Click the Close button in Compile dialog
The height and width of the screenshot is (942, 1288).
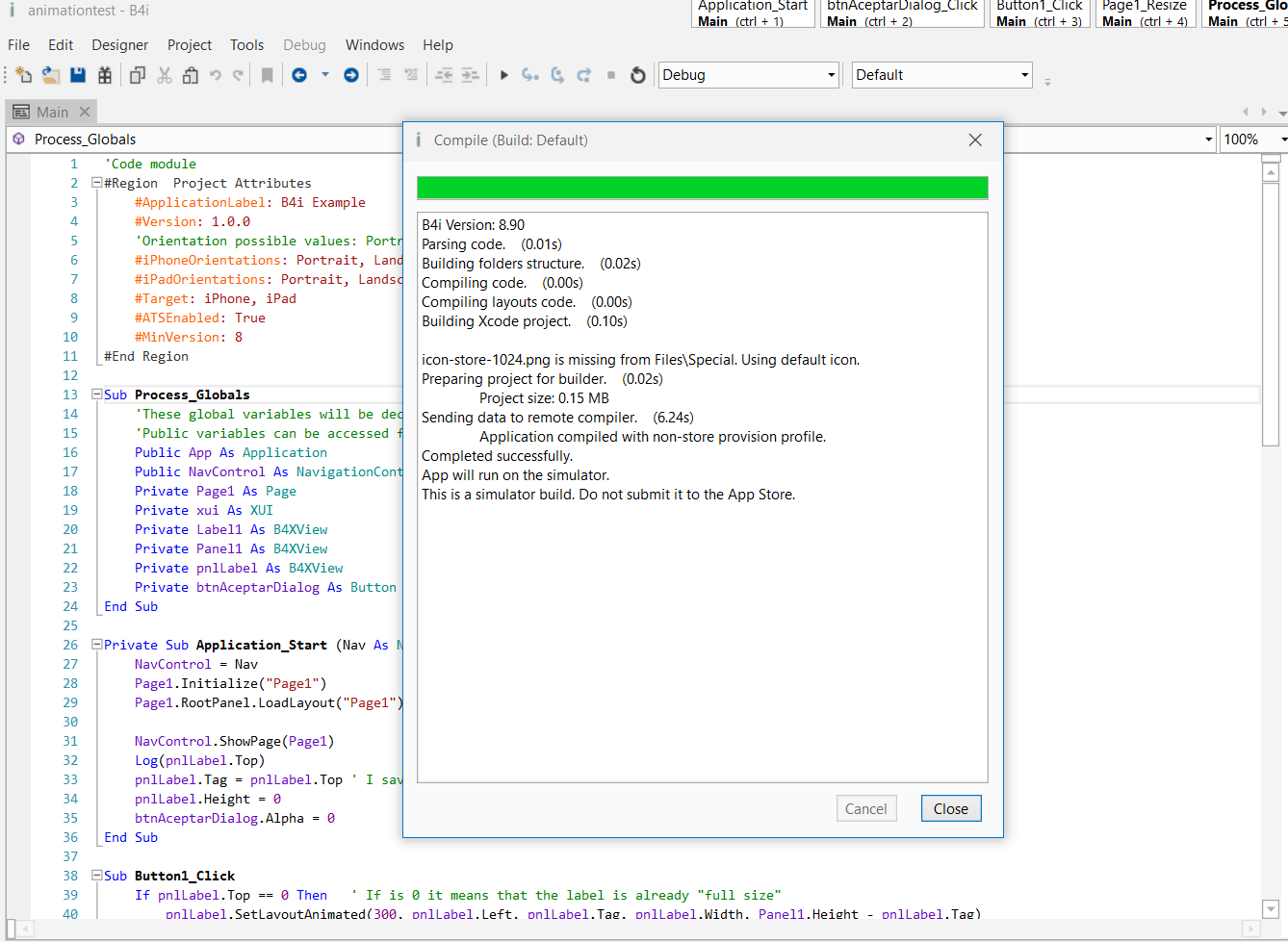pos(950,809)
